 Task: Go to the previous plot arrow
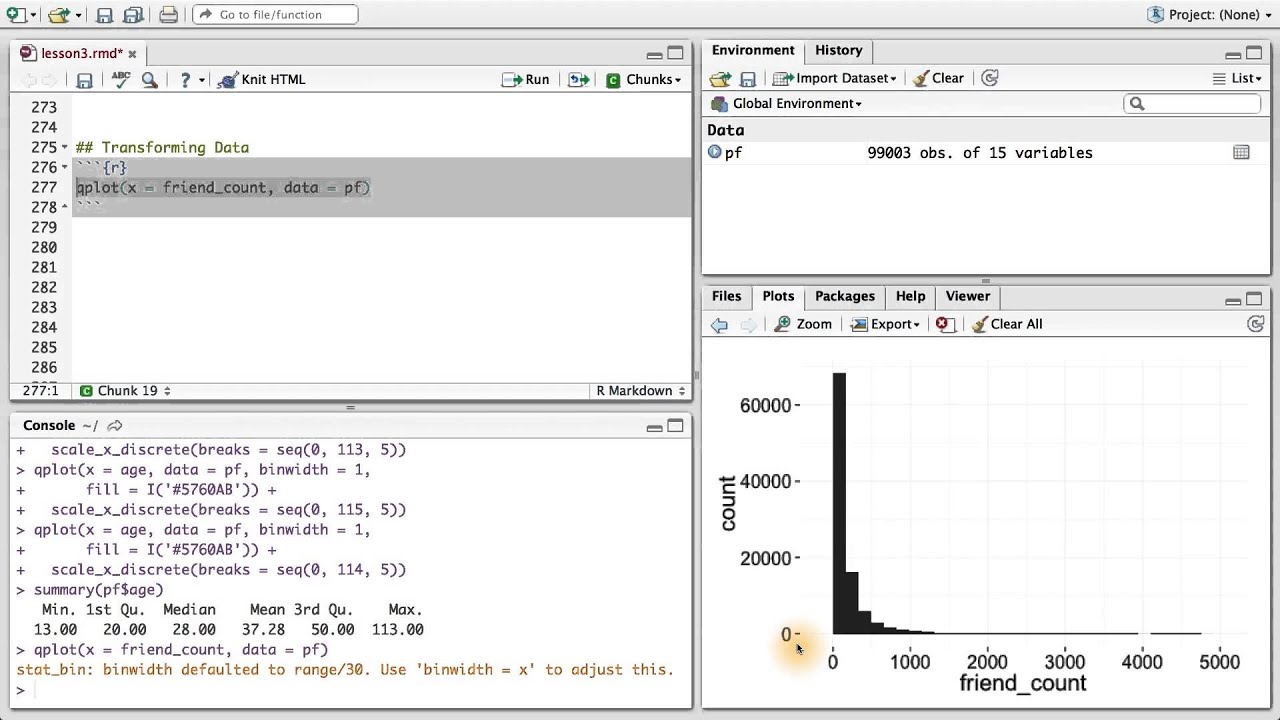[x=719, y=324]
